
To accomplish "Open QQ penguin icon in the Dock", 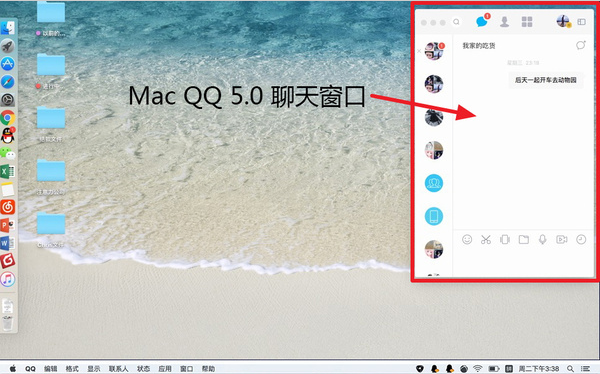I will pyautogui.click(x=7, y=135).
